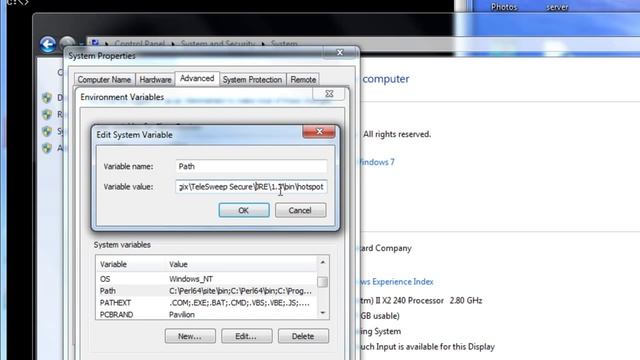Viewport: 640px width, 360px height.
Task: Open the System Protection tab
Action: pyautogui.click(x=252, y=80)
